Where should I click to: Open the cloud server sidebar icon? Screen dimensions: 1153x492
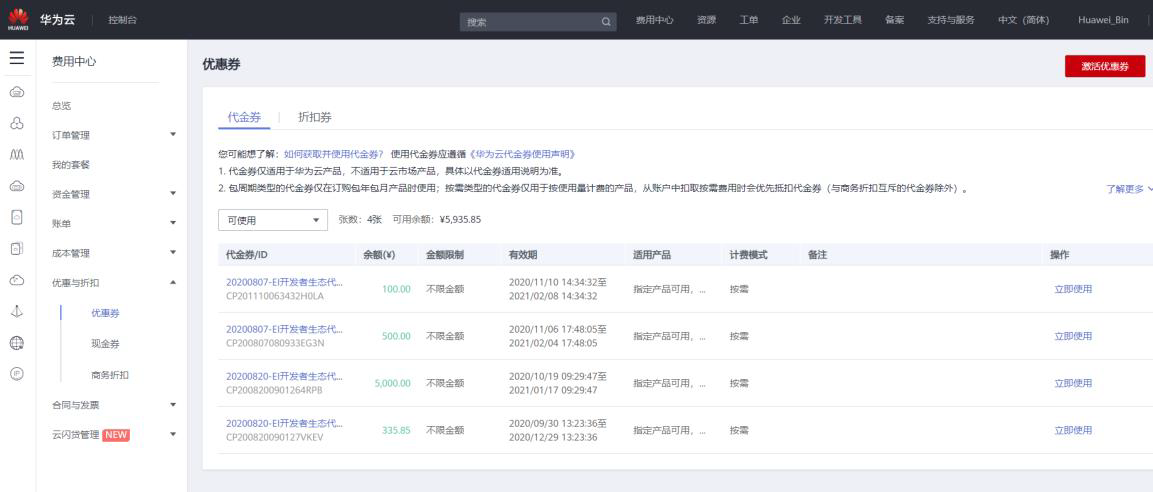click(x=17, y=92)
